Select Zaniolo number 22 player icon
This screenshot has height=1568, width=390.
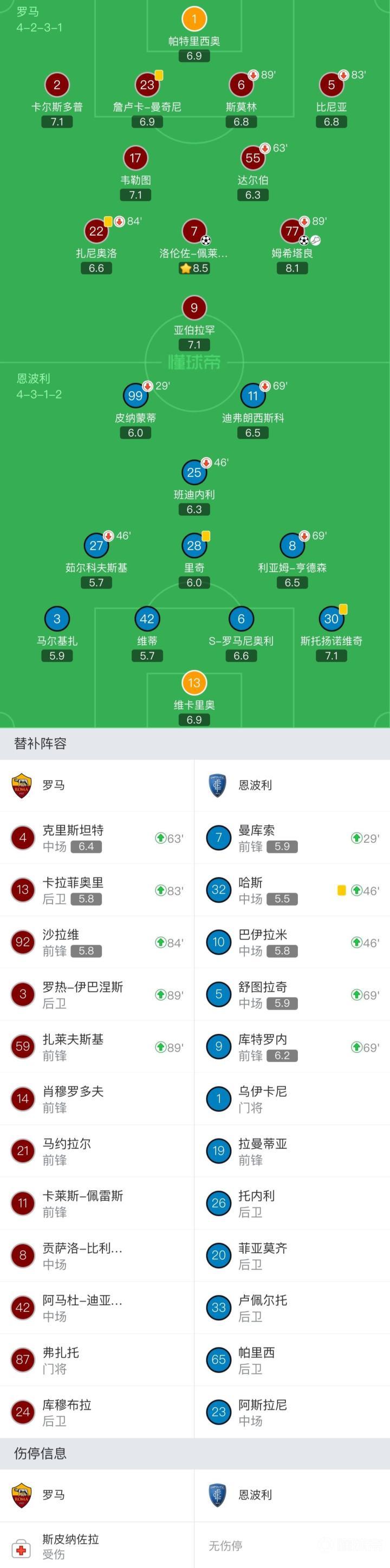coord(96,231)
